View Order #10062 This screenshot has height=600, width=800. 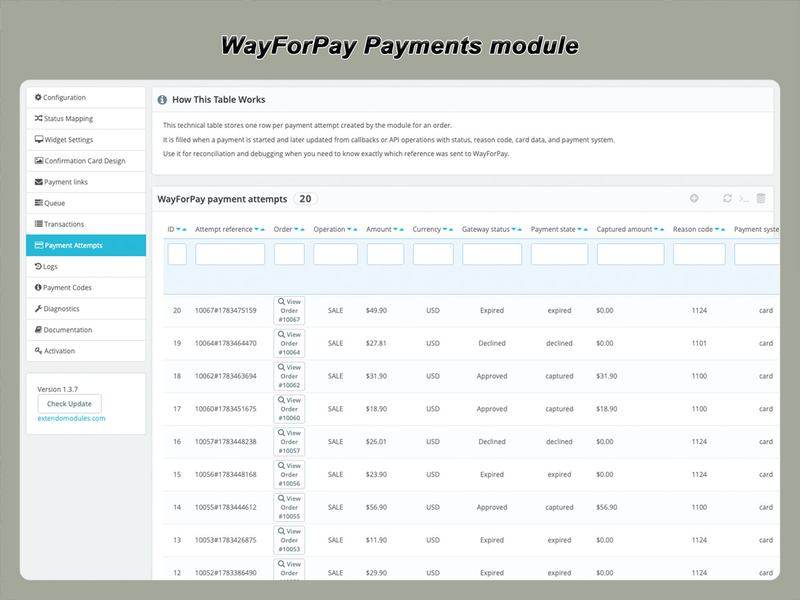point(289,376)
